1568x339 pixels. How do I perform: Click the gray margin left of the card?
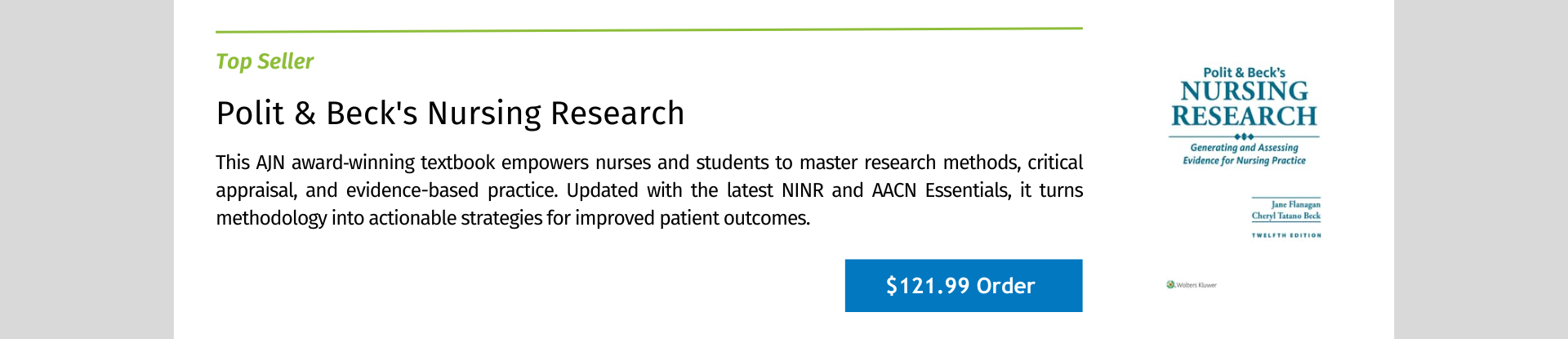(x=87, y=169)
